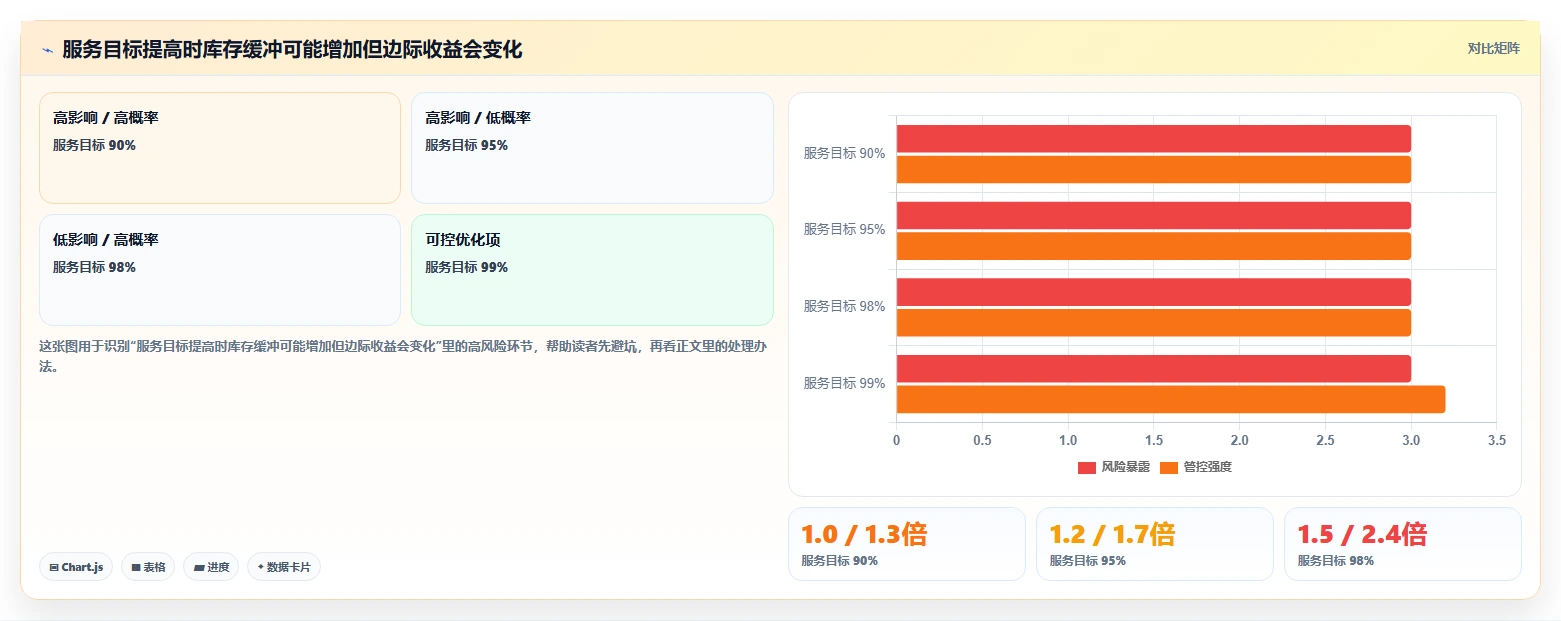This screenshot has height=621, width=1561.
Task: Click the 服务目标 98% chart axis label
Action: (844, 307)
